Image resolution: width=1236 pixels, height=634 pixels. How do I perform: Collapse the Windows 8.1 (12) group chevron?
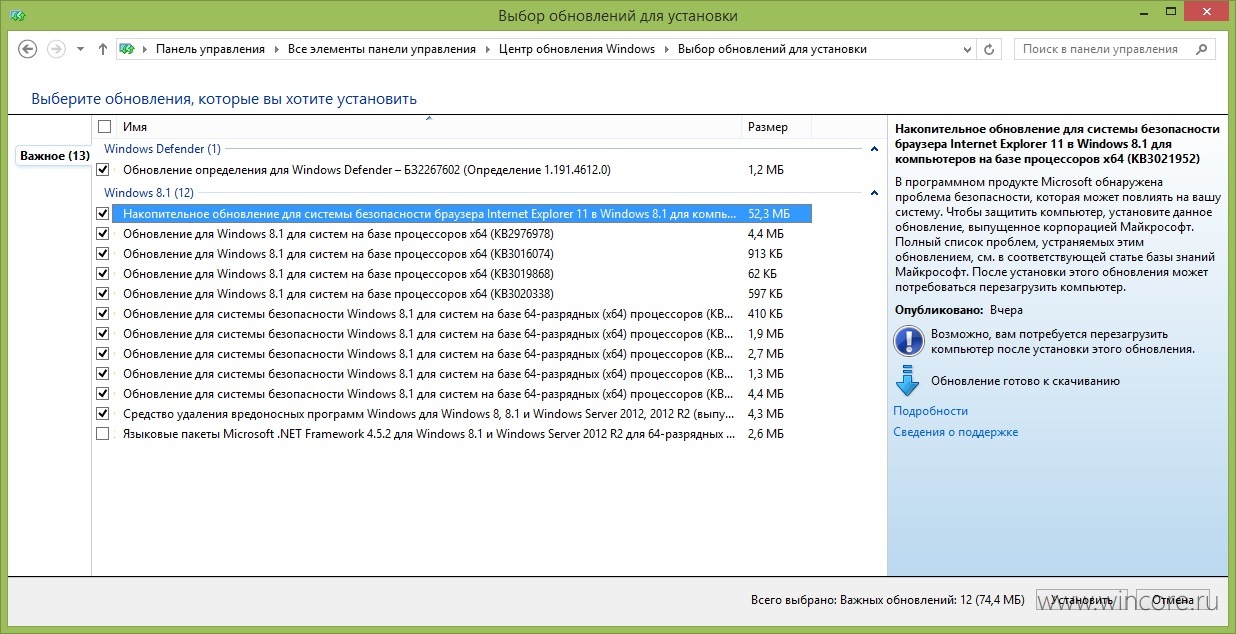click(875, 193)
